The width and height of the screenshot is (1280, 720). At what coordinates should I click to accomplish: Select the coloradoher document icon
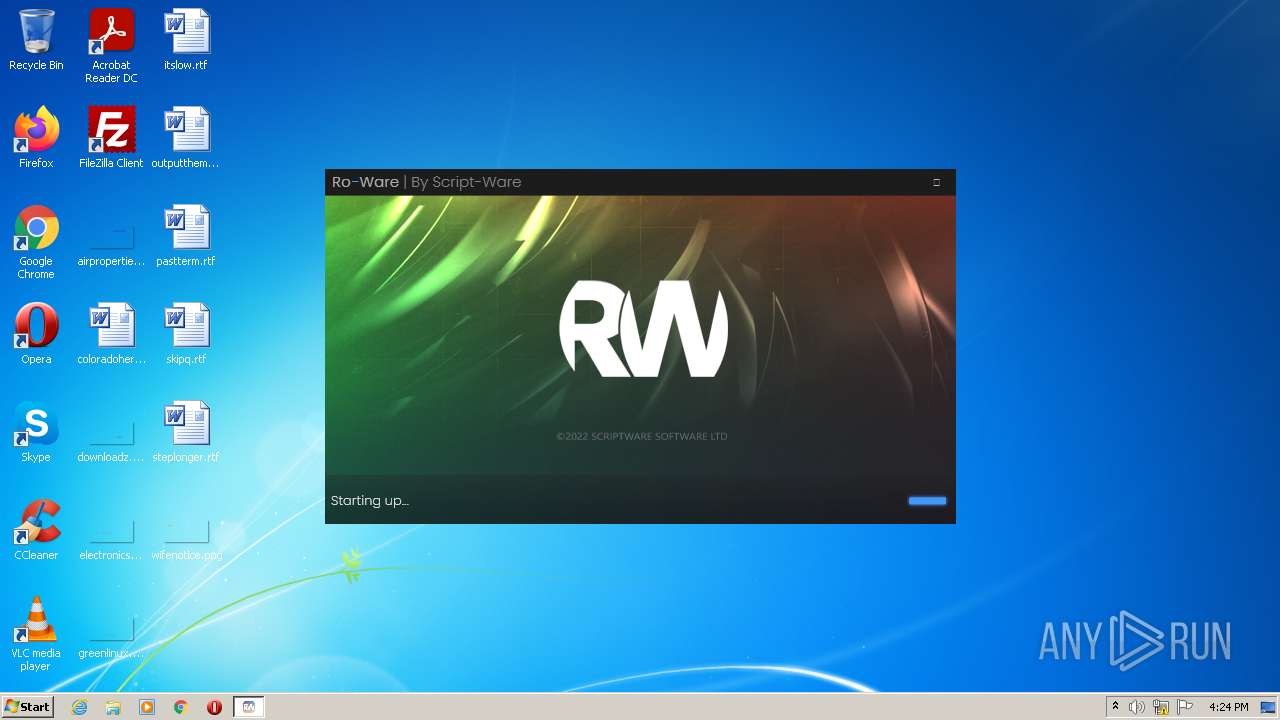tap(111, 334)
